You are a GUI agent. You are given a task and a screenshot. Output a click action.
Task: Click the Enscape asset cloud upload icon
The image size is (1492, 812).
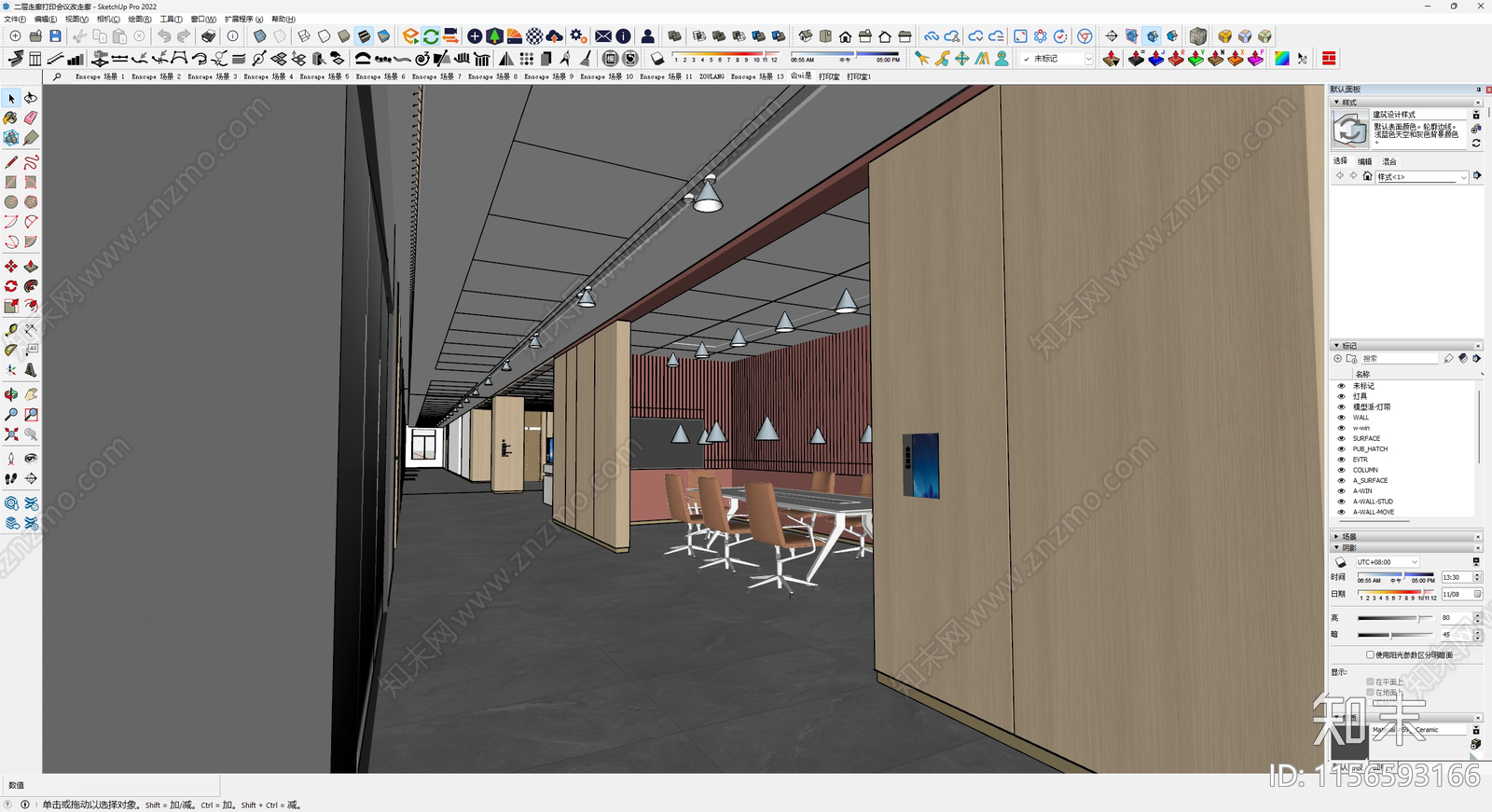pos(555,36)
